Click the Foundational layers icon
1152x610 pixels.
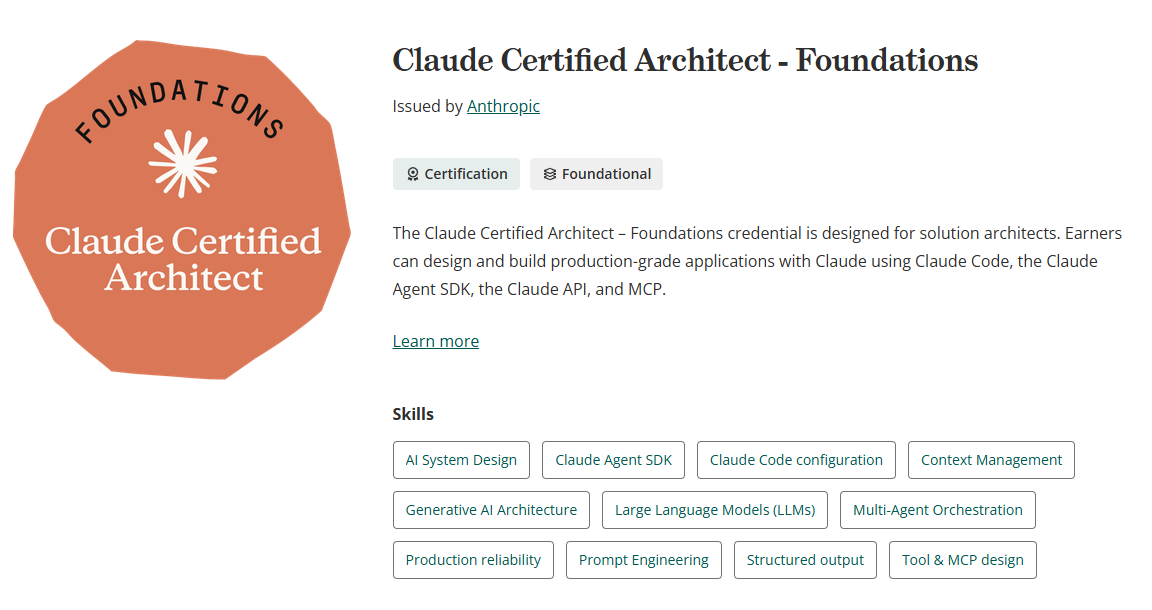coord(550,174)
